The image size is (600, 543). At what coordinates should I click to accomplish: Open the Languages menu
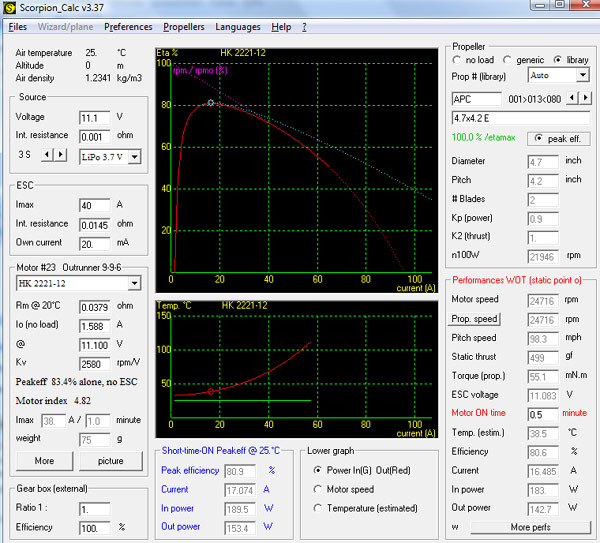pos(238,27)
